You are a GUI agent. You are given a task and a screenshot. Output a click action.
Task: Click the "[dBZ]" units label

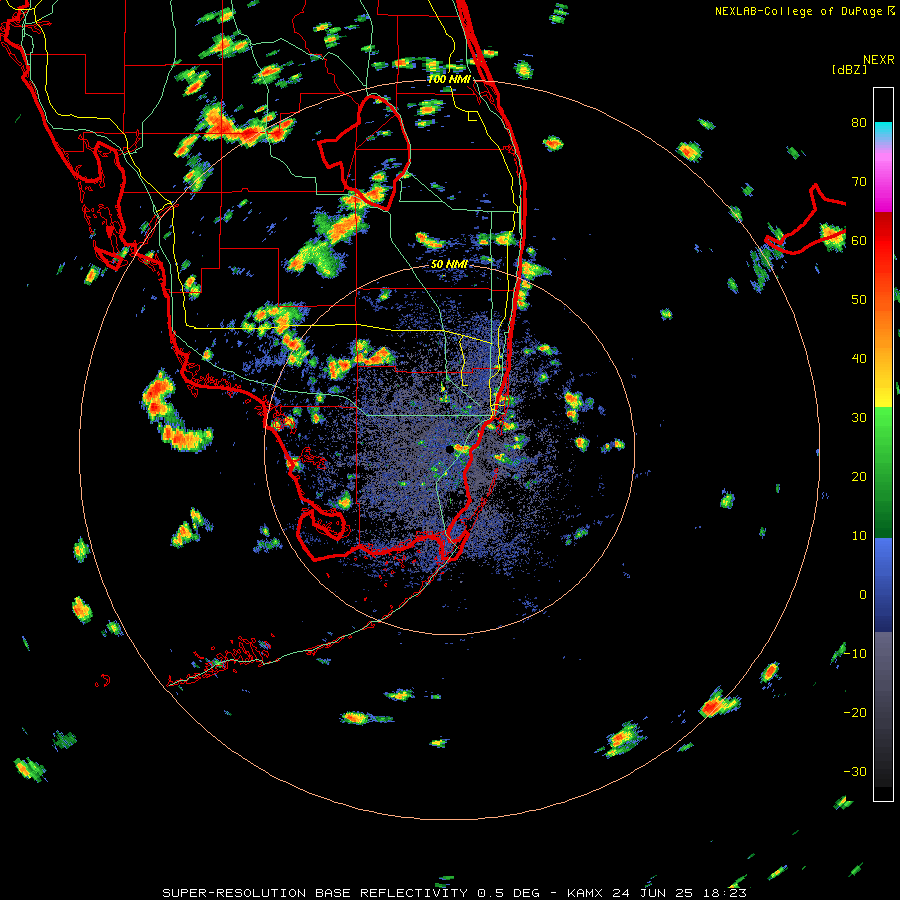click(849, 70)
